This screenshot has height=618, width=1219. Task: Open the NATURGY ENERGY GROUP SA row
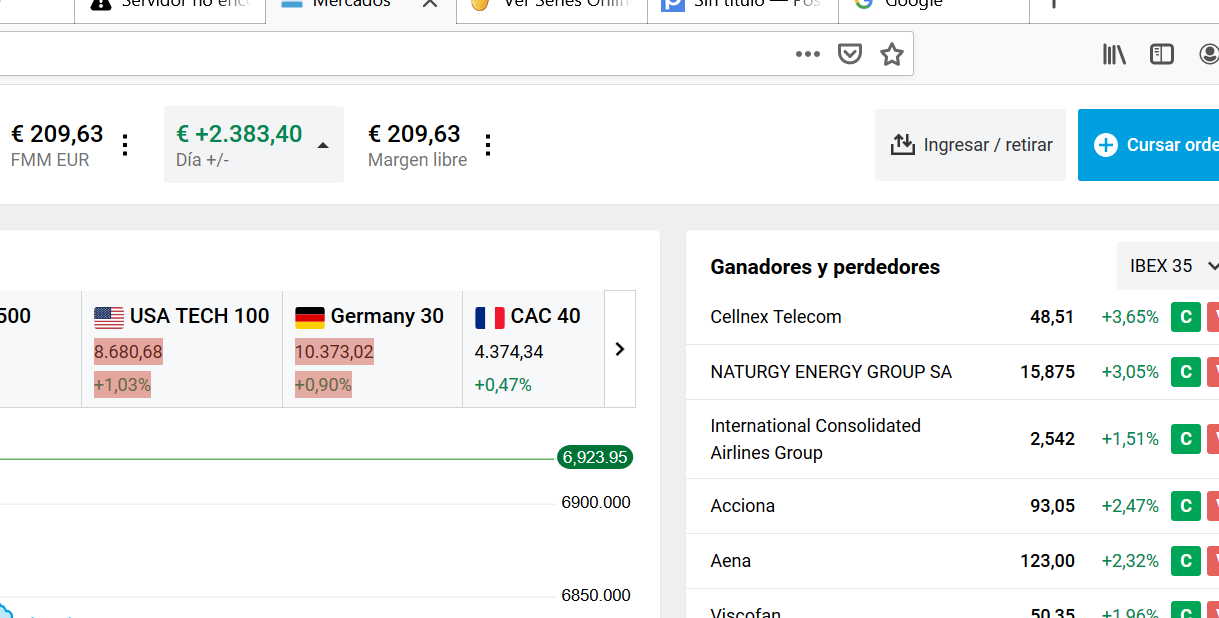point(952,372)
